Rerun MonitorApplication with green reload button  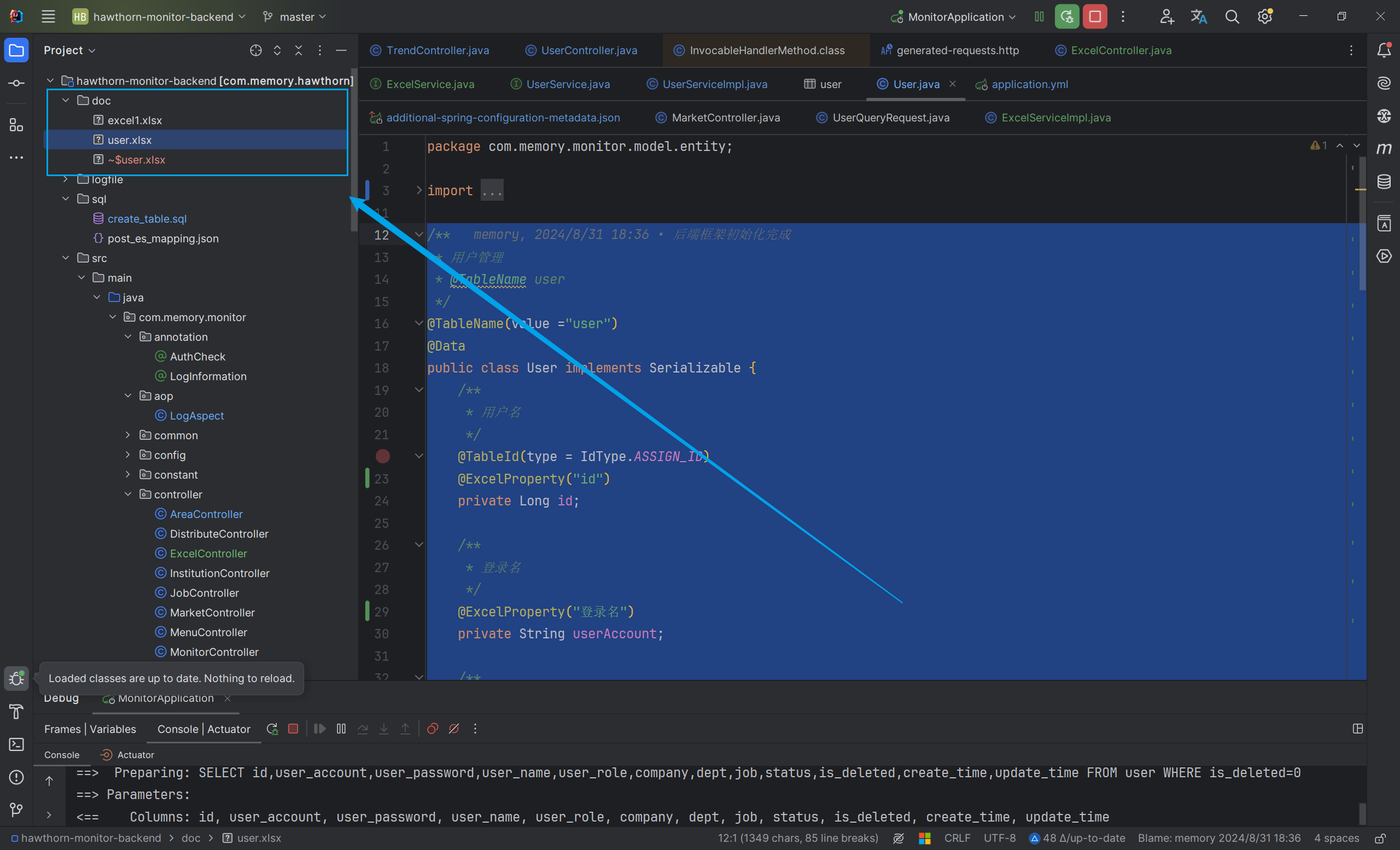tap(1066, 16)
